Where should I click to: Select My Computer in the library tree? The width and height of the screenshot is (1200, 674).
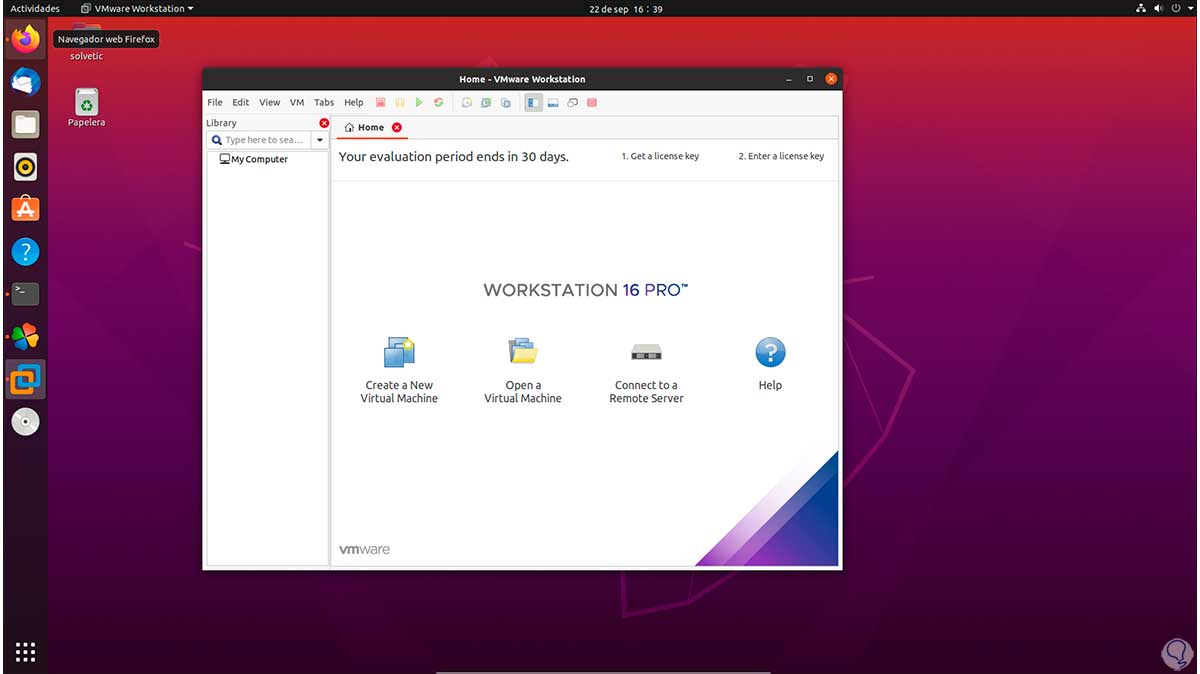(254, 159)
